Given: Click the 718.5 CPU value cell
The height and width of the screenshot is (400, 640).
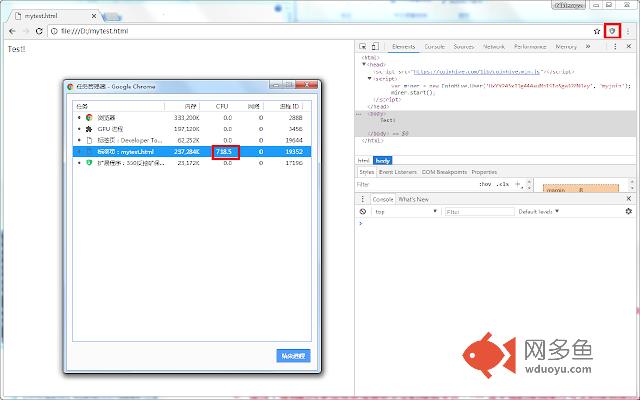Looking at the screenshot, I should click(x=226, y=152).
